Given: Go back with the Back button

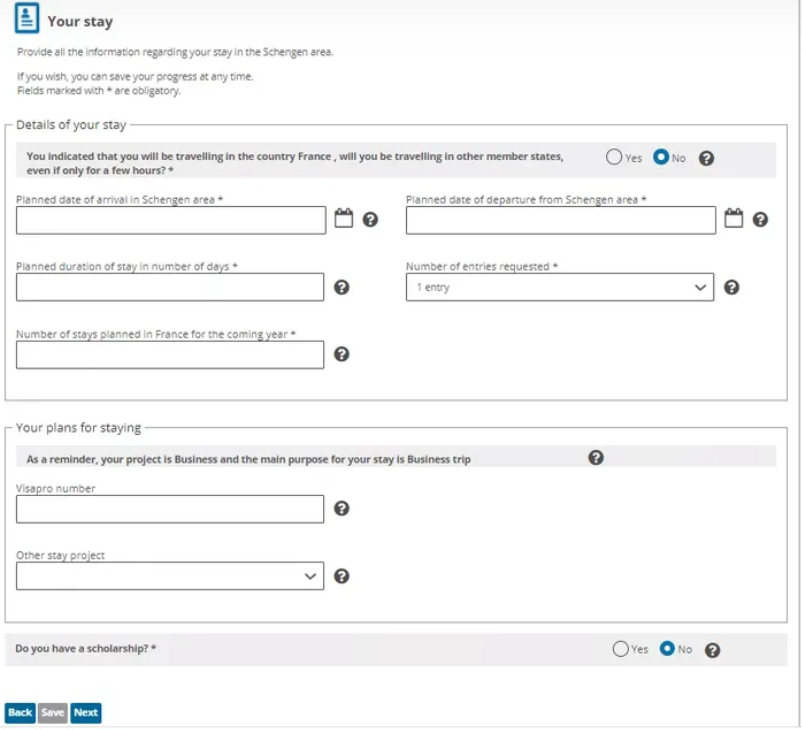Looking at the screenshot, I should (20, 713).
